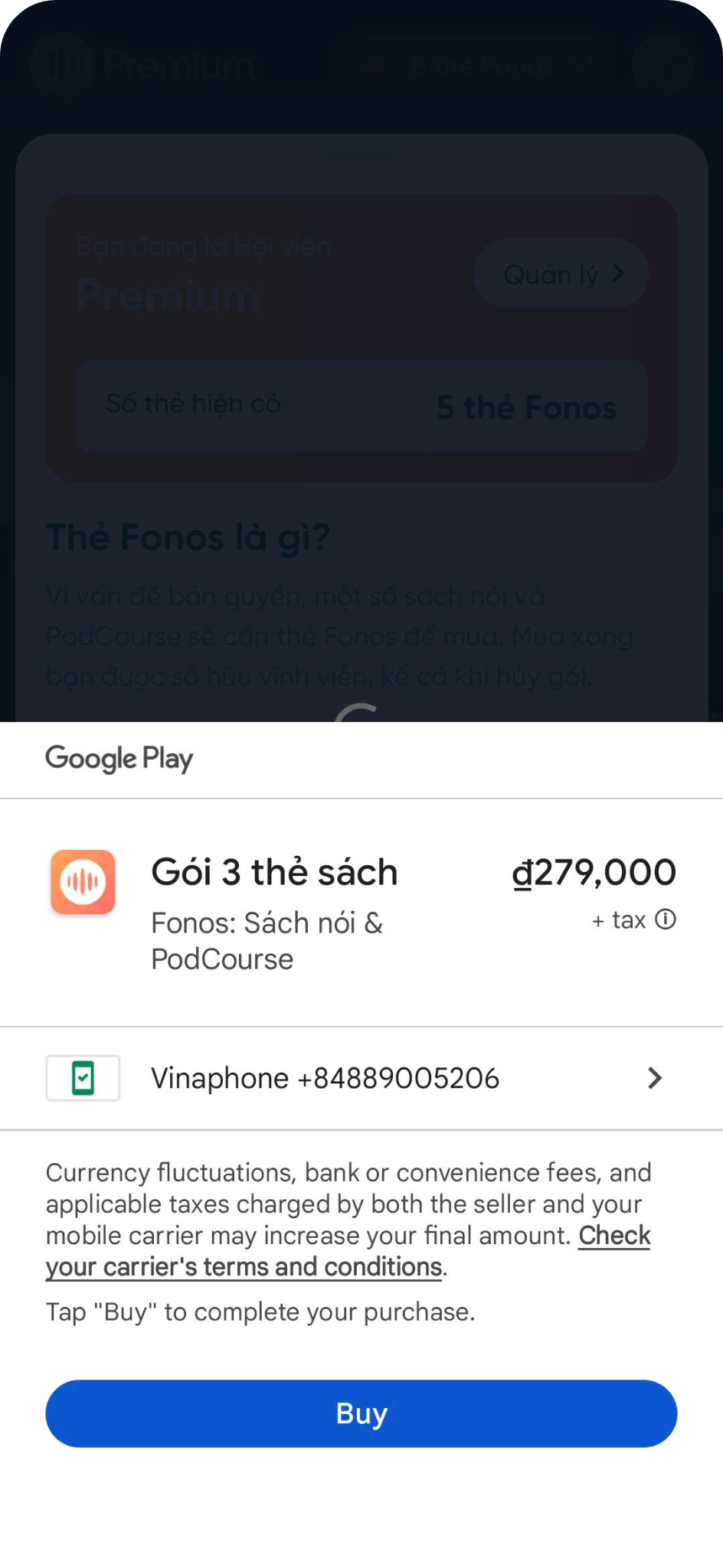Tap the icon left of 5 thẻ Fonos header
723x1568 pixels.
pyautogui.click(x=375, y=66)
